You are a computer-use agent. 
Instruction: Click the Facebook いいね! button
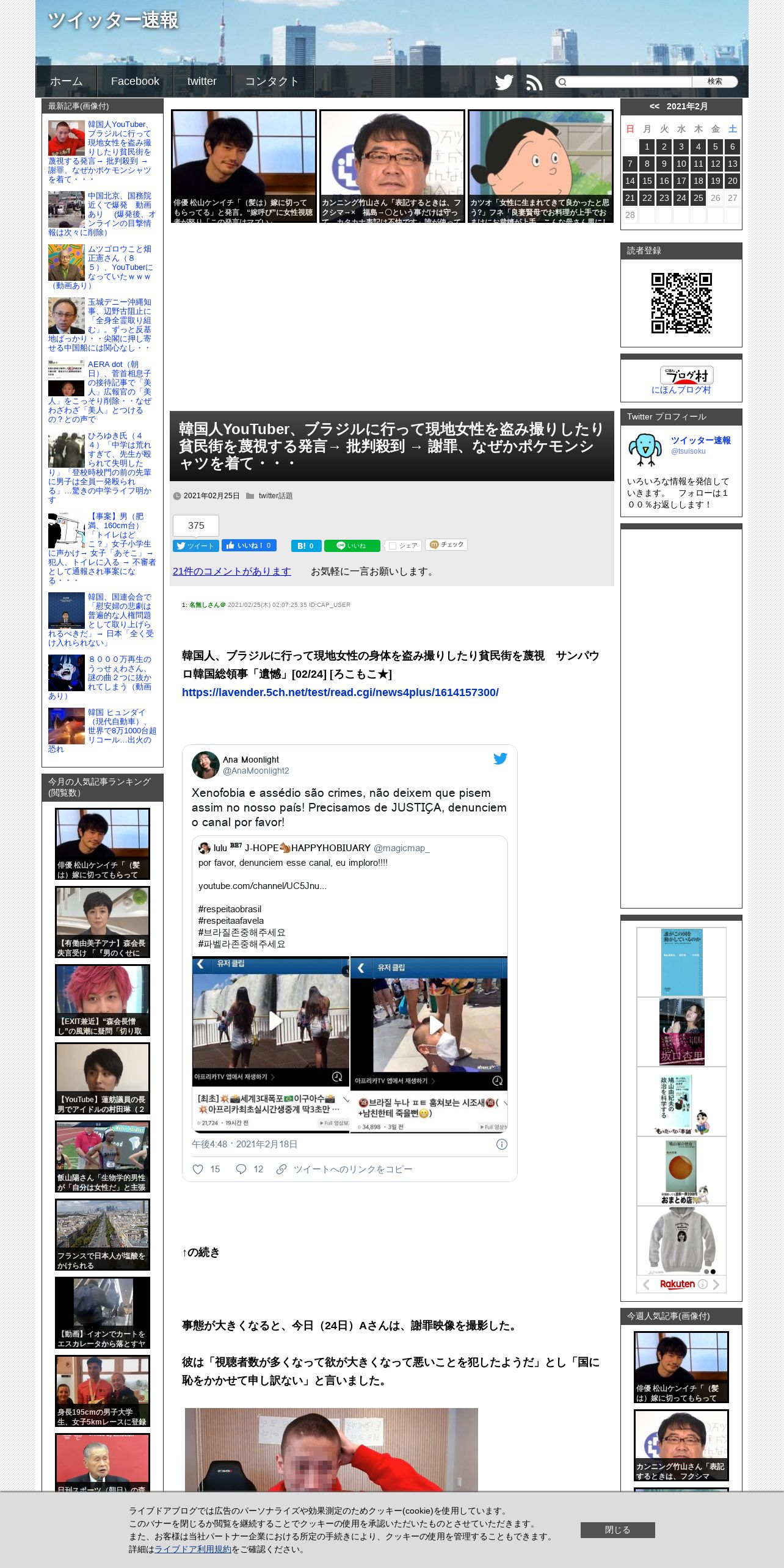pyautogui.click(x=249, y=545)
